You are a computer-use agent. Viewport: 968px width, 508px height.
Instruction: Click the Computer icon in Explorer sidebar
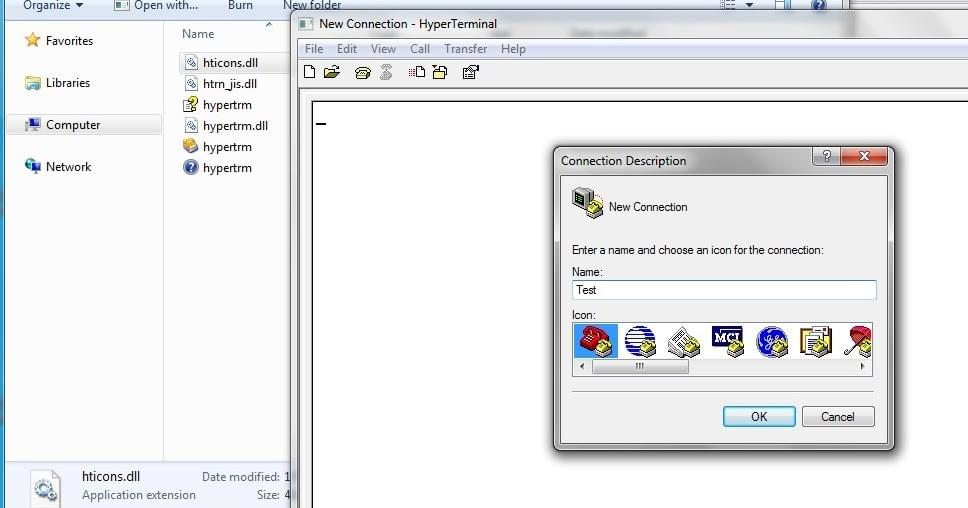32,125
